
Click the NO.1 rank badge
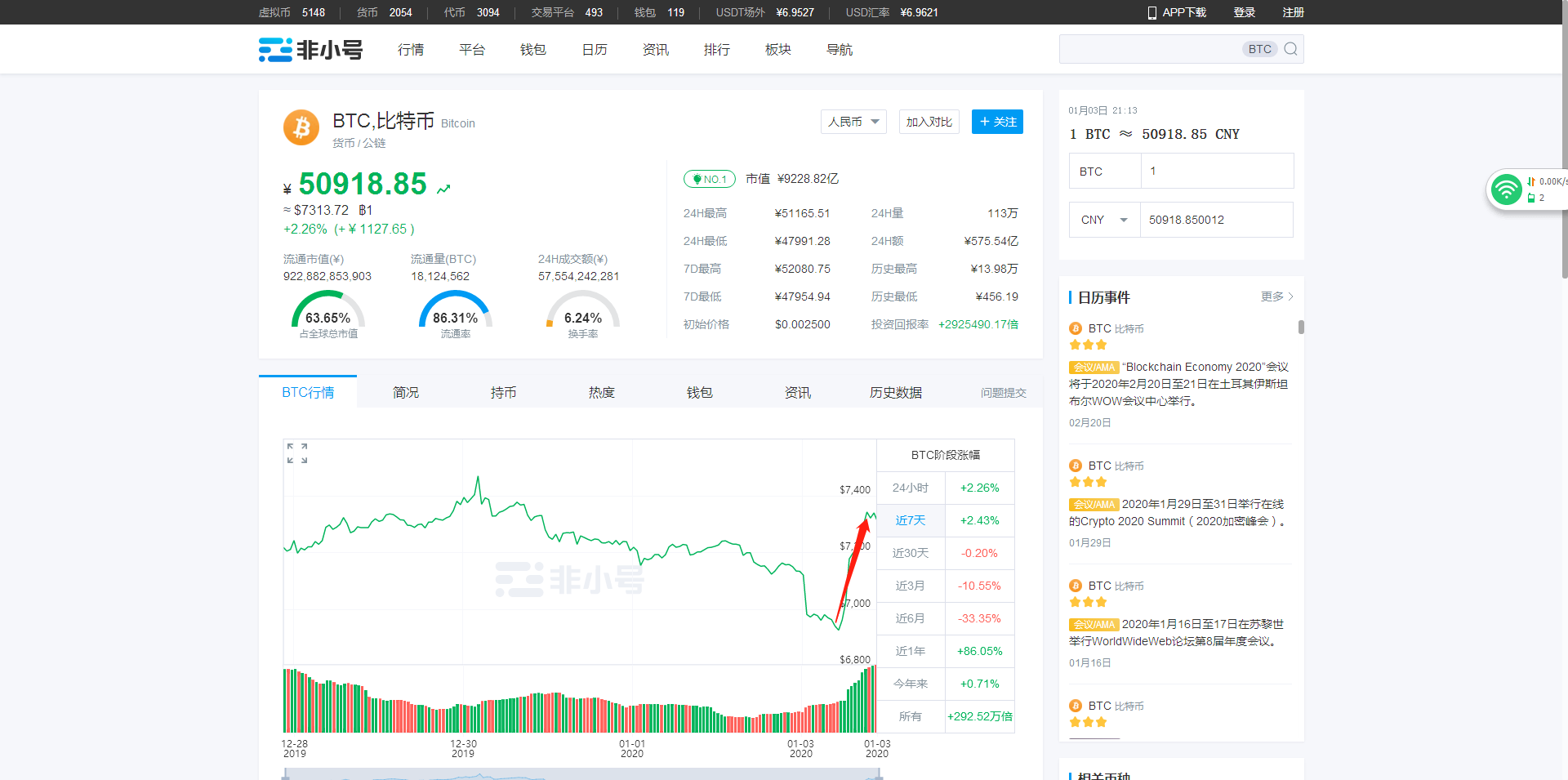point(710,179)
